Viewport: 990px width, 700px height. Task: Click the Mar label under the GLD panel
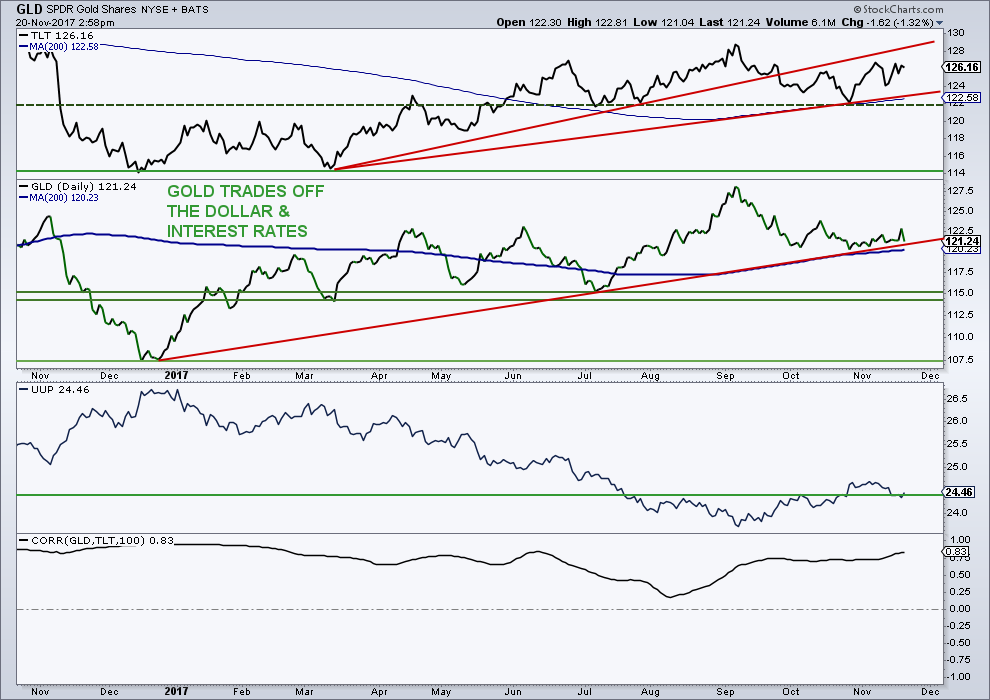pyautogui.click(x=304, y=376)
